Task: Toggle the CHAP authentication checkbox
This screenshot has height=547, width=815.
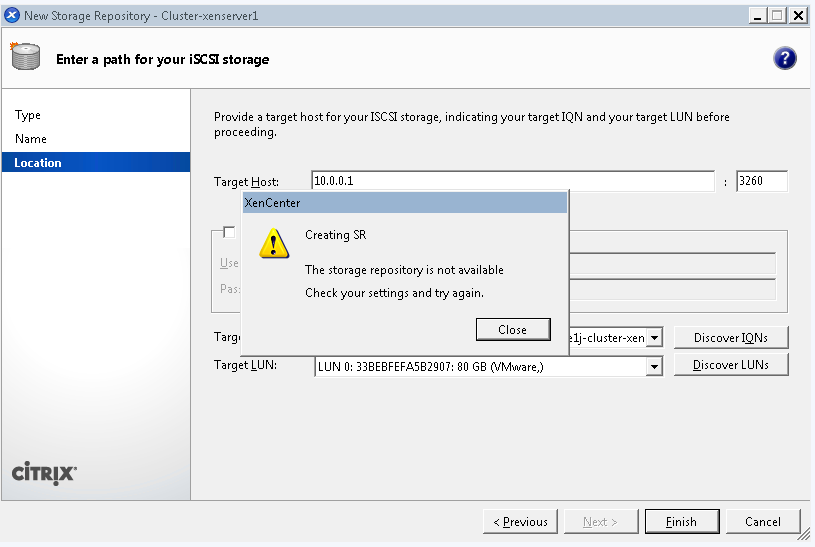Action: [229, 232]
